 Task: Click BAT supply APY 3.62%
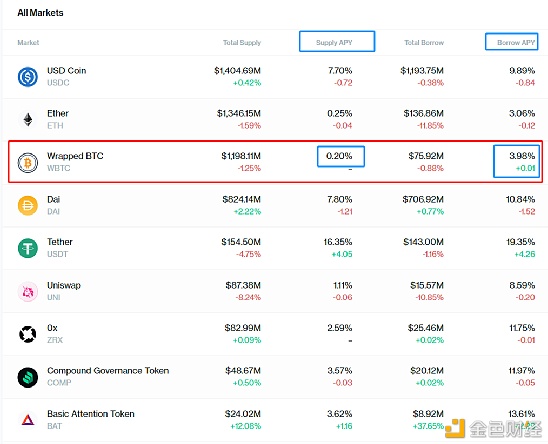tap(340, 414)
